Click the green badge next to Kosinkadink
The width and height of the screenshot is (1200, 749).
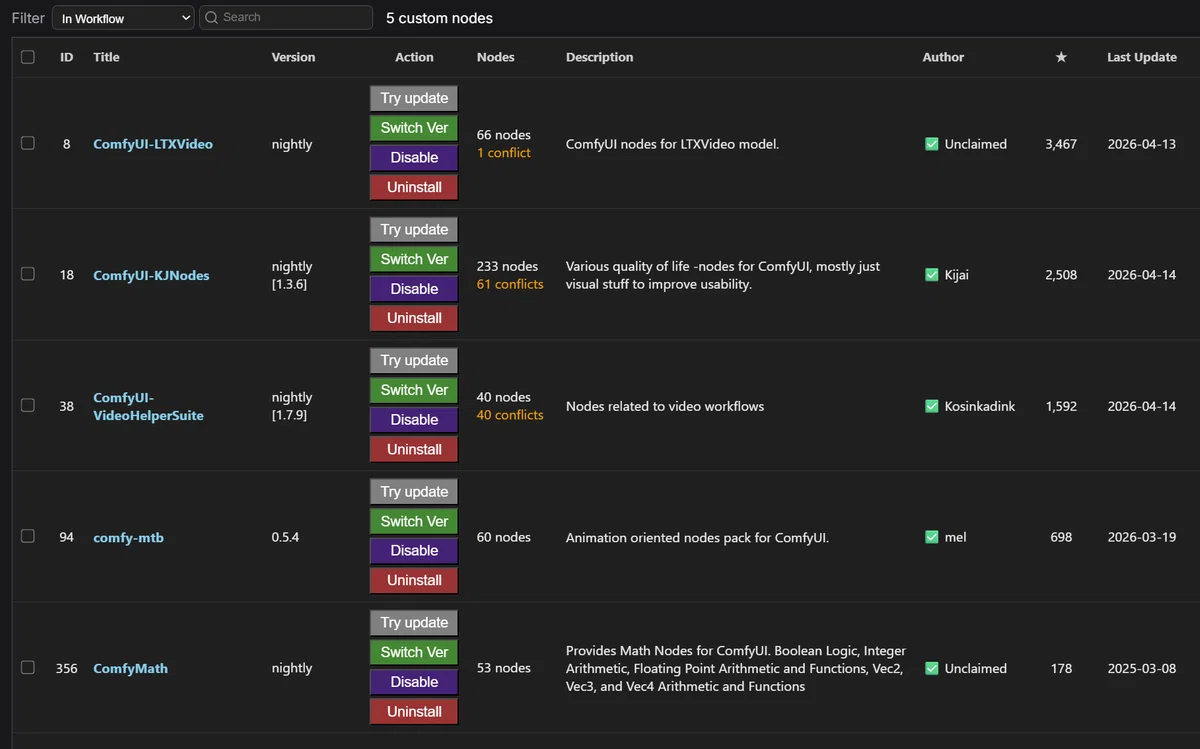click(x=932, y=406)
